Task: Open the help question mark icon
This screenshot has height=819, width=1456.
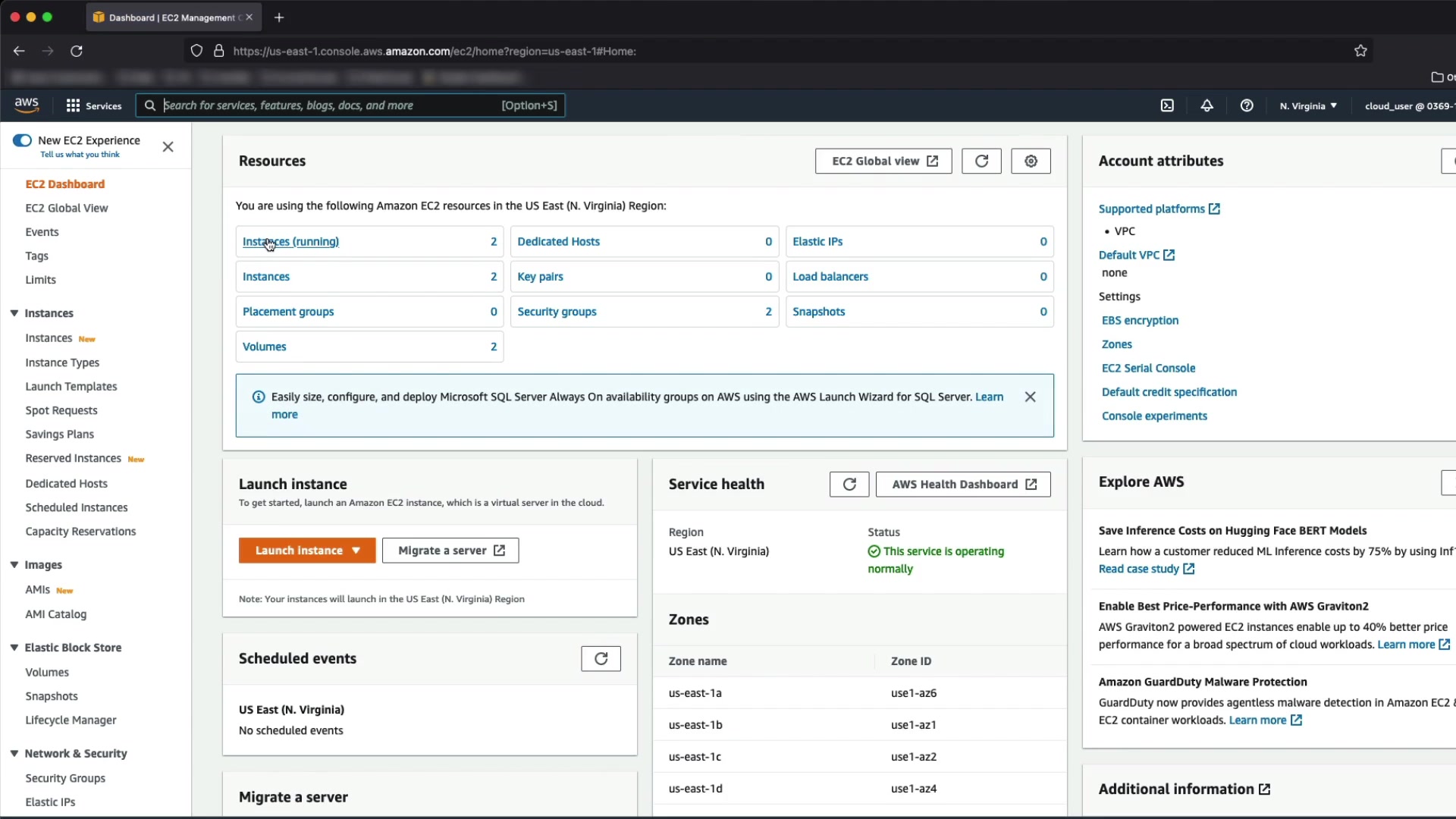Action: pos(1247,105)
